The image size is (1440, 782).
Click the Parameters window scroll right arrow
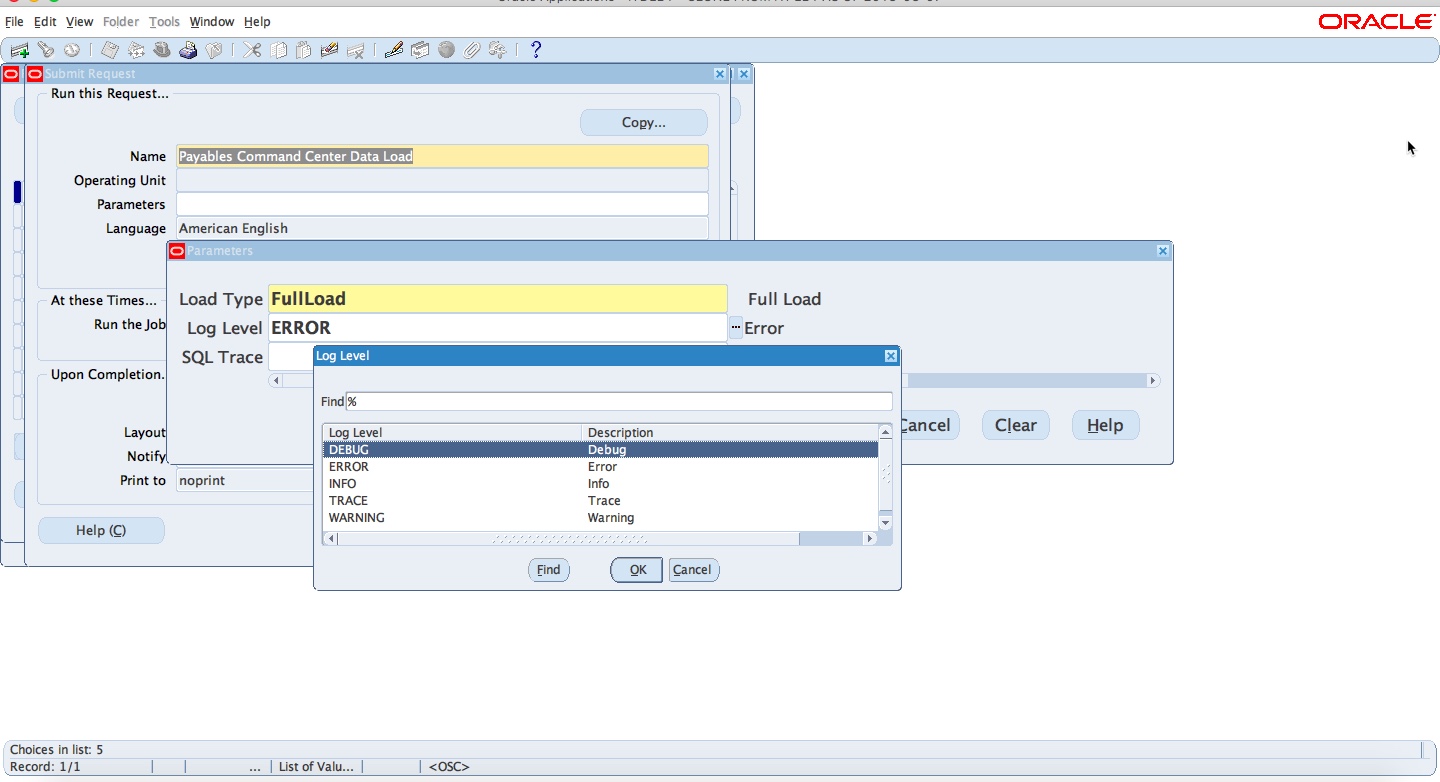1153,381
